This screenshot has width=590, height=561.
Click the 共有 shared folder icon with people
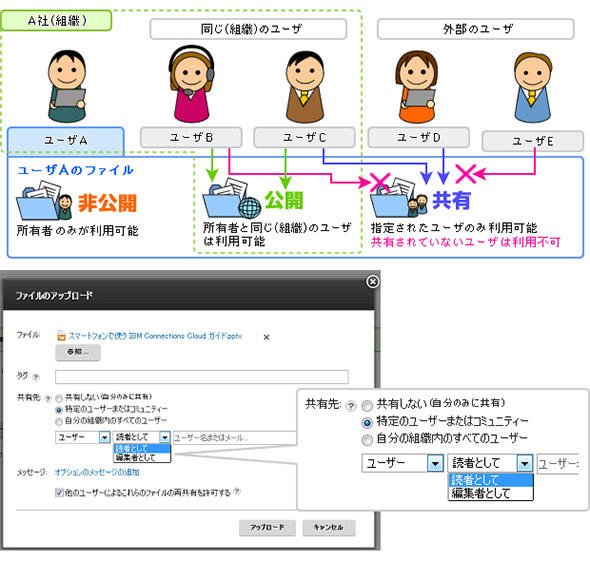point(398,197)
